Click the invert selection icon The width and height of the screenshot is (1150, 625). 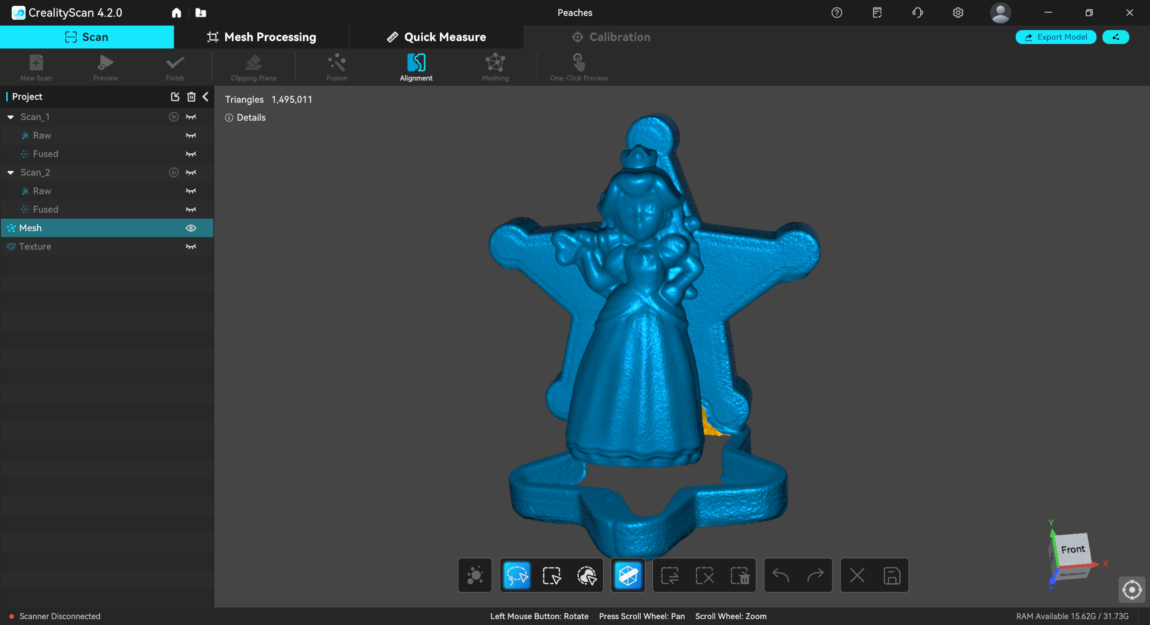670,575
